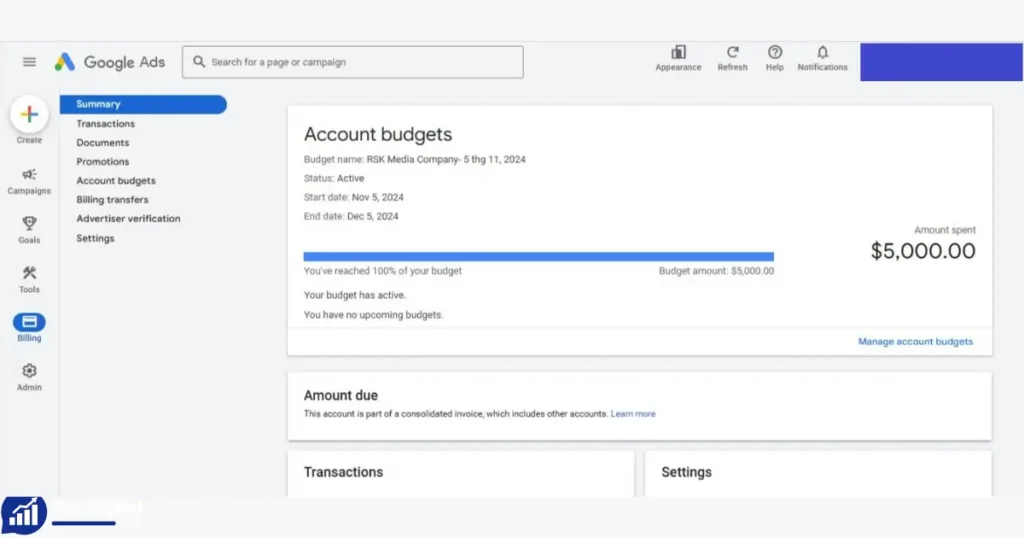Viewport: 1024px width, 538px height.
Task: Click Budget name RSK Media Company text
Action: click(415, 159)
